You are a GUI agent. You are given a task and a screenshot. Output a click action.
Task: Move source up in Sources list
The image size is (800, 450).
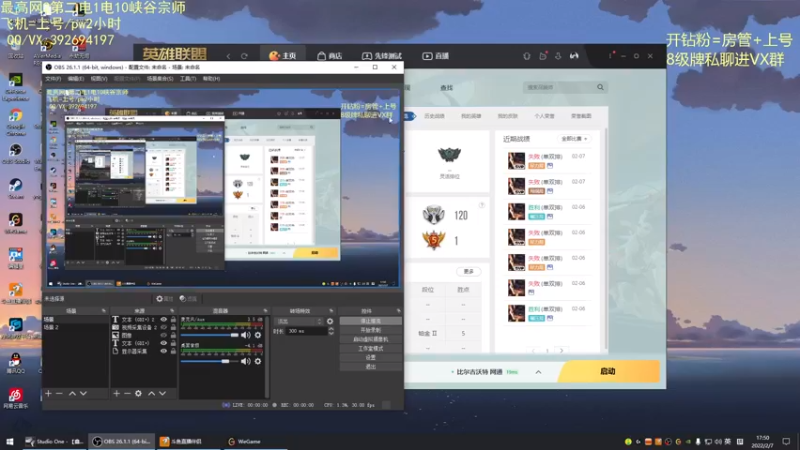[152, 393]
